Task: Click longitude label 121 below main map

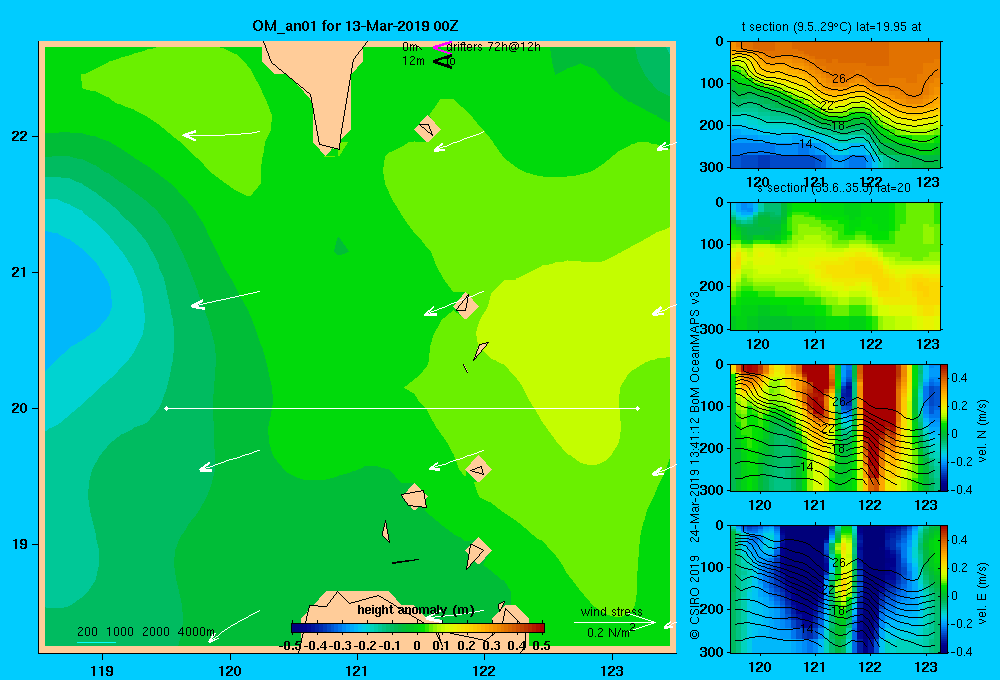Action: tap(357, 670)
